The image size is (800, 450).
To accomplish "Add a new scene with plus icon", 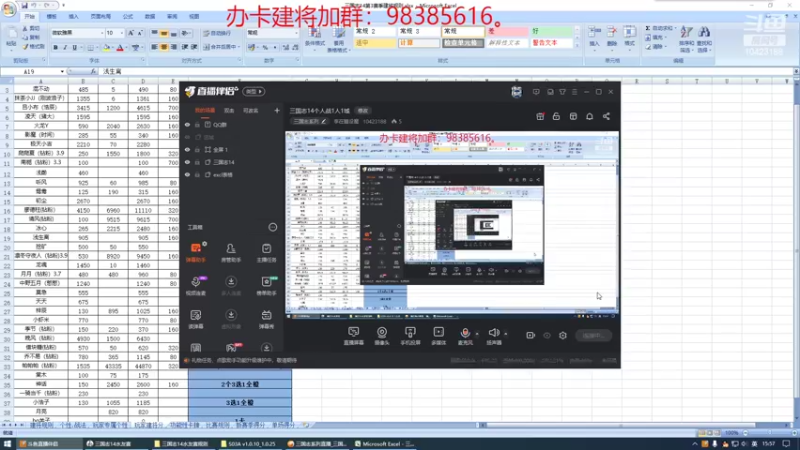I will tap(277, 110).
